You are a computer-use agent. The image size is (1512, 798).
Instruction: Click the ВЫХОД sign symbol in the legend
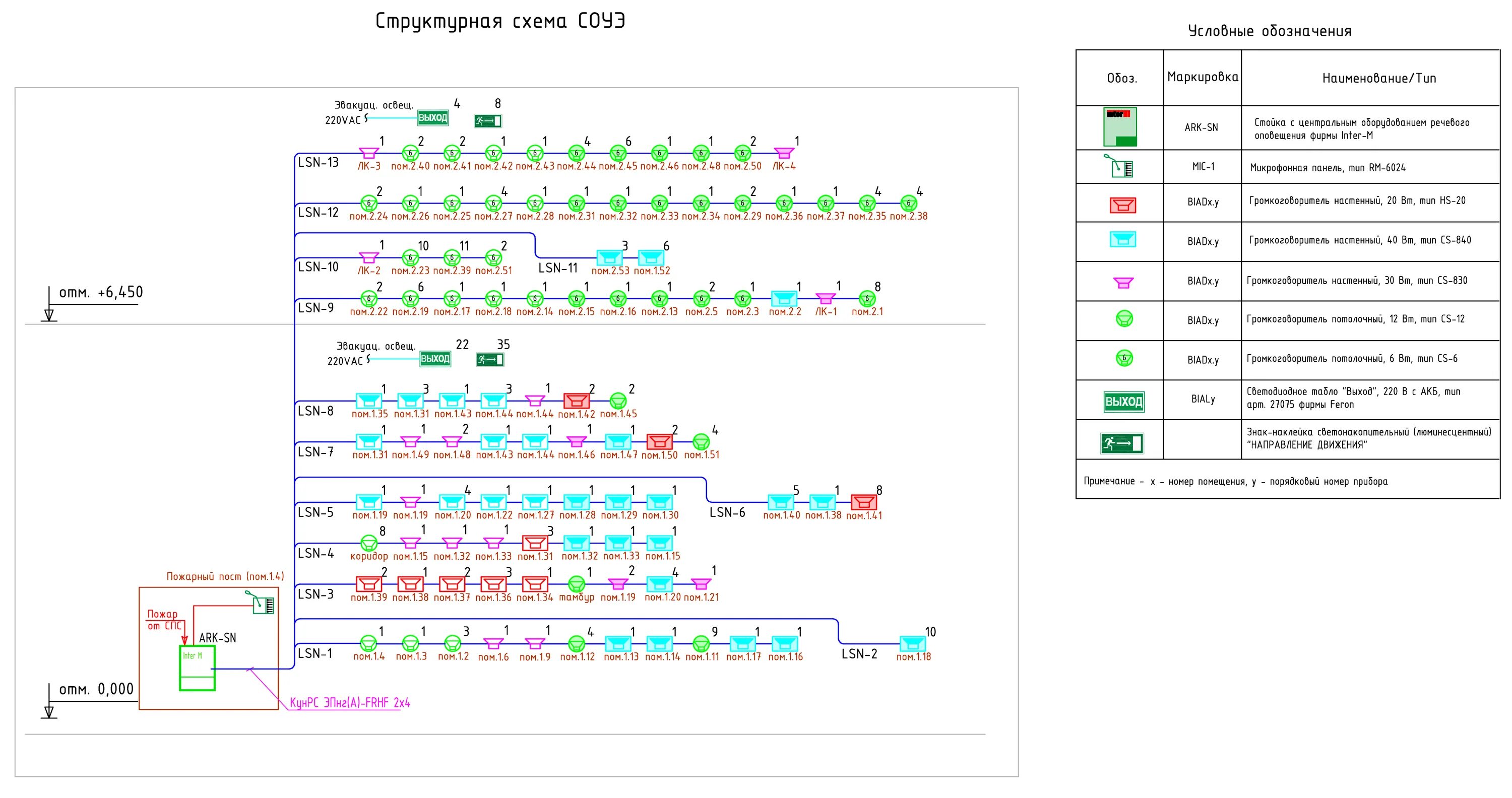click(x=1123, y=402)
